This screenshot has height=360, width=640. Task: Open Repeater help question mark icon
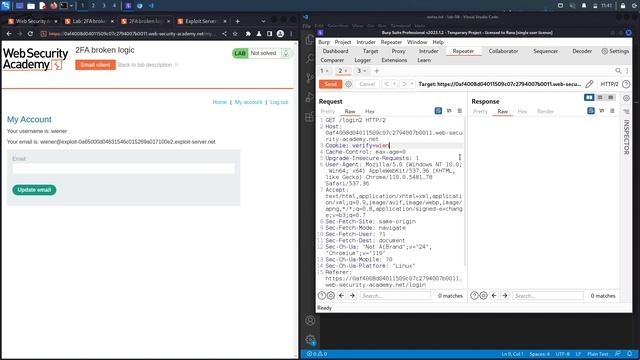[626, 84]
